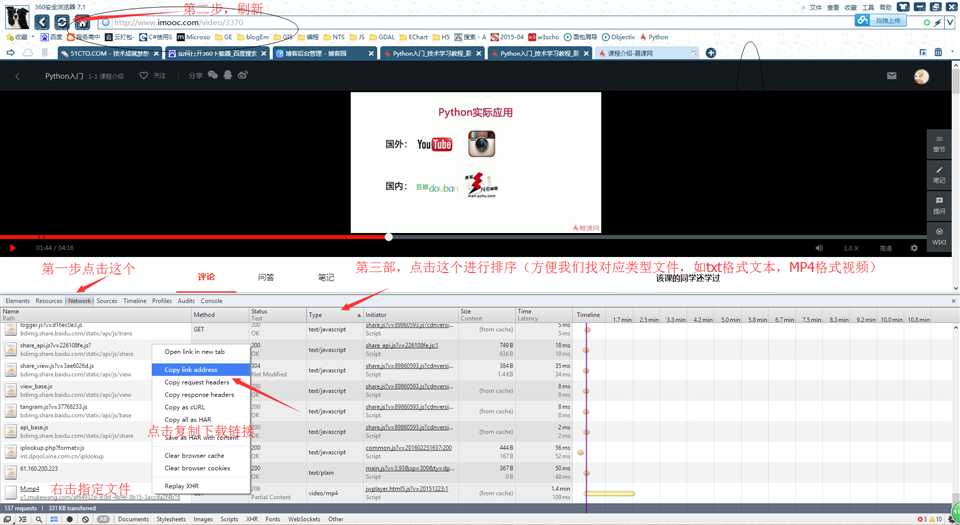Open the GDAL bookmark folder
This screenshot has width=960, height=525.
tap(382, 37)
